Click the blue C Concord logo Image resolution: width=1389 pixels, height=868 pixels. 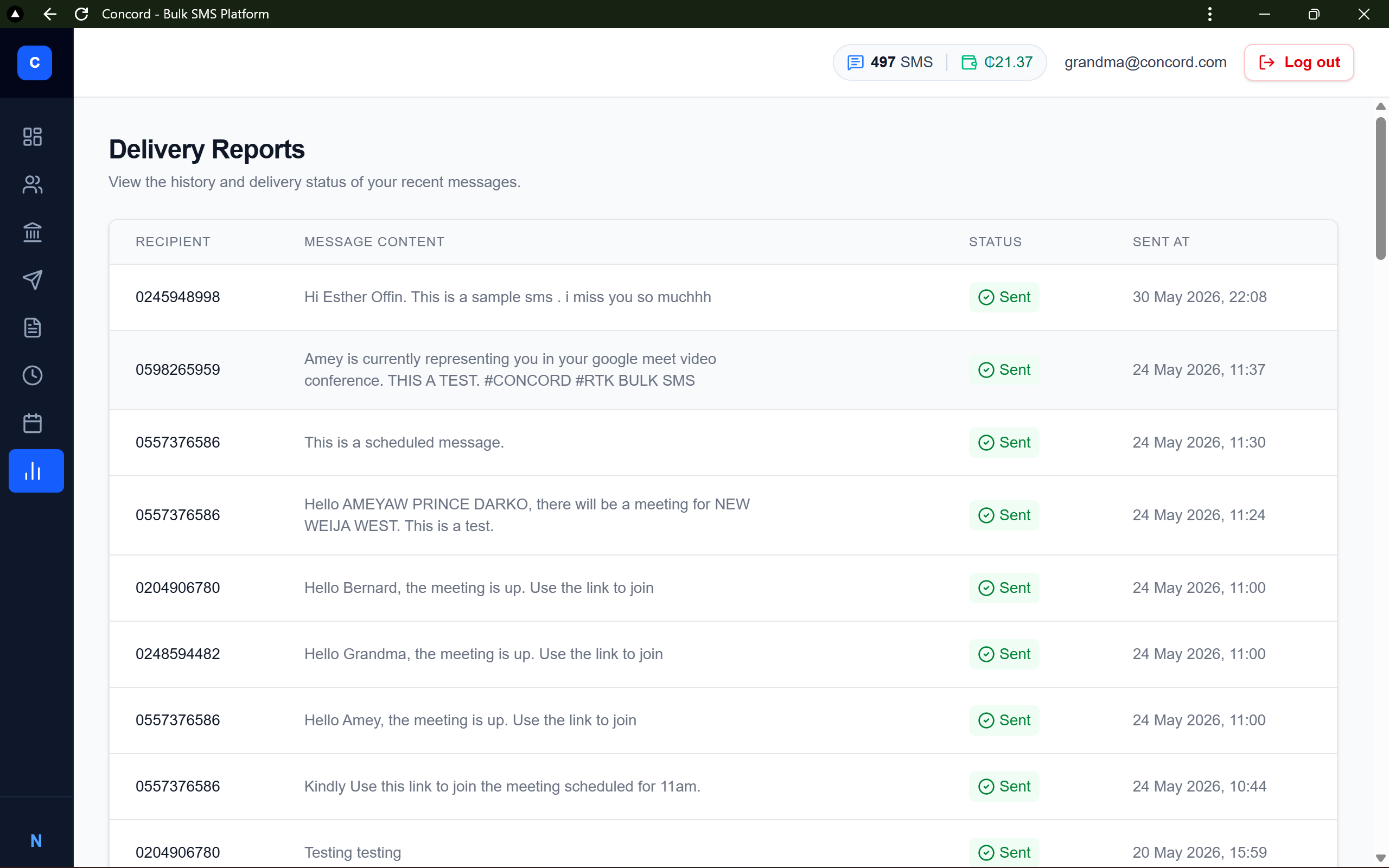[34, 62]
